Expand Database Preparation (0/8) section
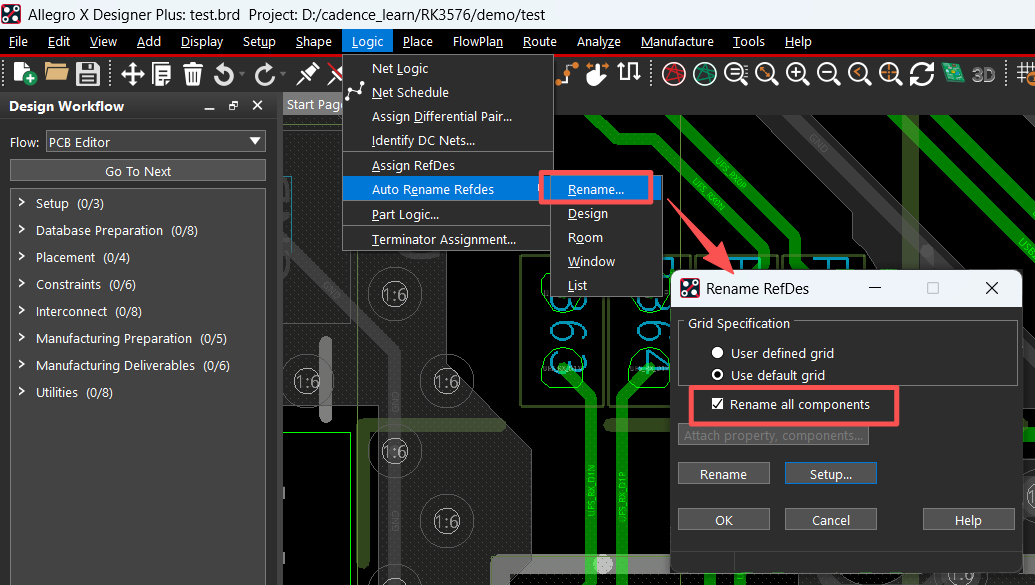The height and width of the screenshot is (585, 1035). 22,230
